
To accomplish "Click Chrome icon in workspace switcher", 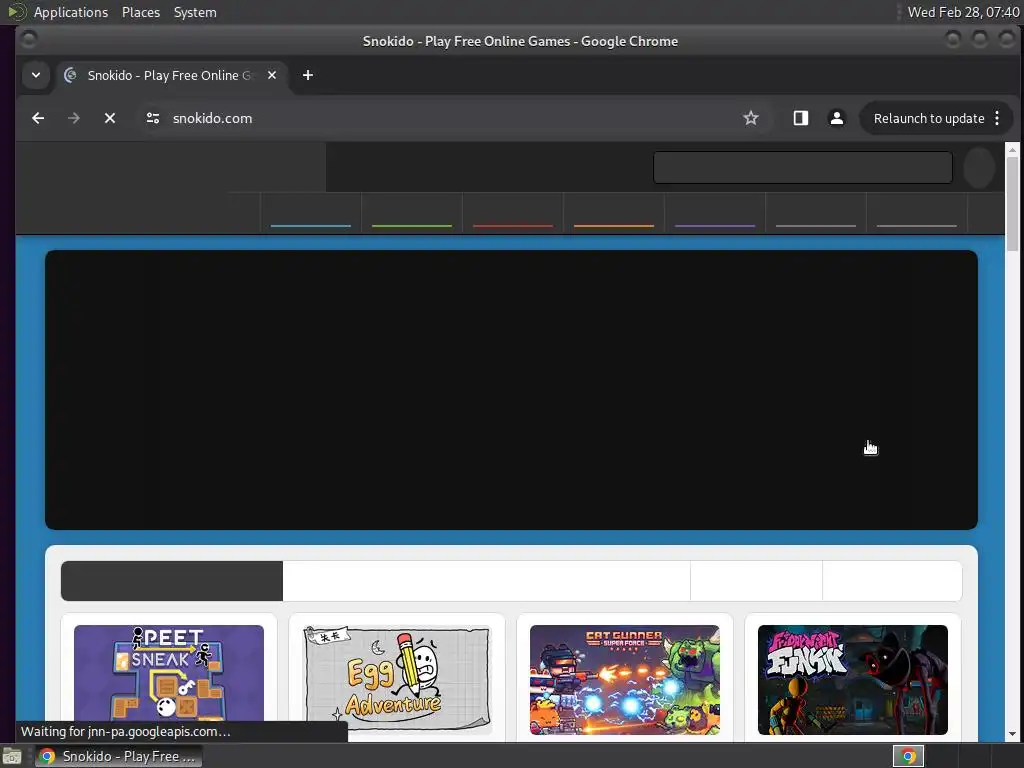I will point(908,756).
